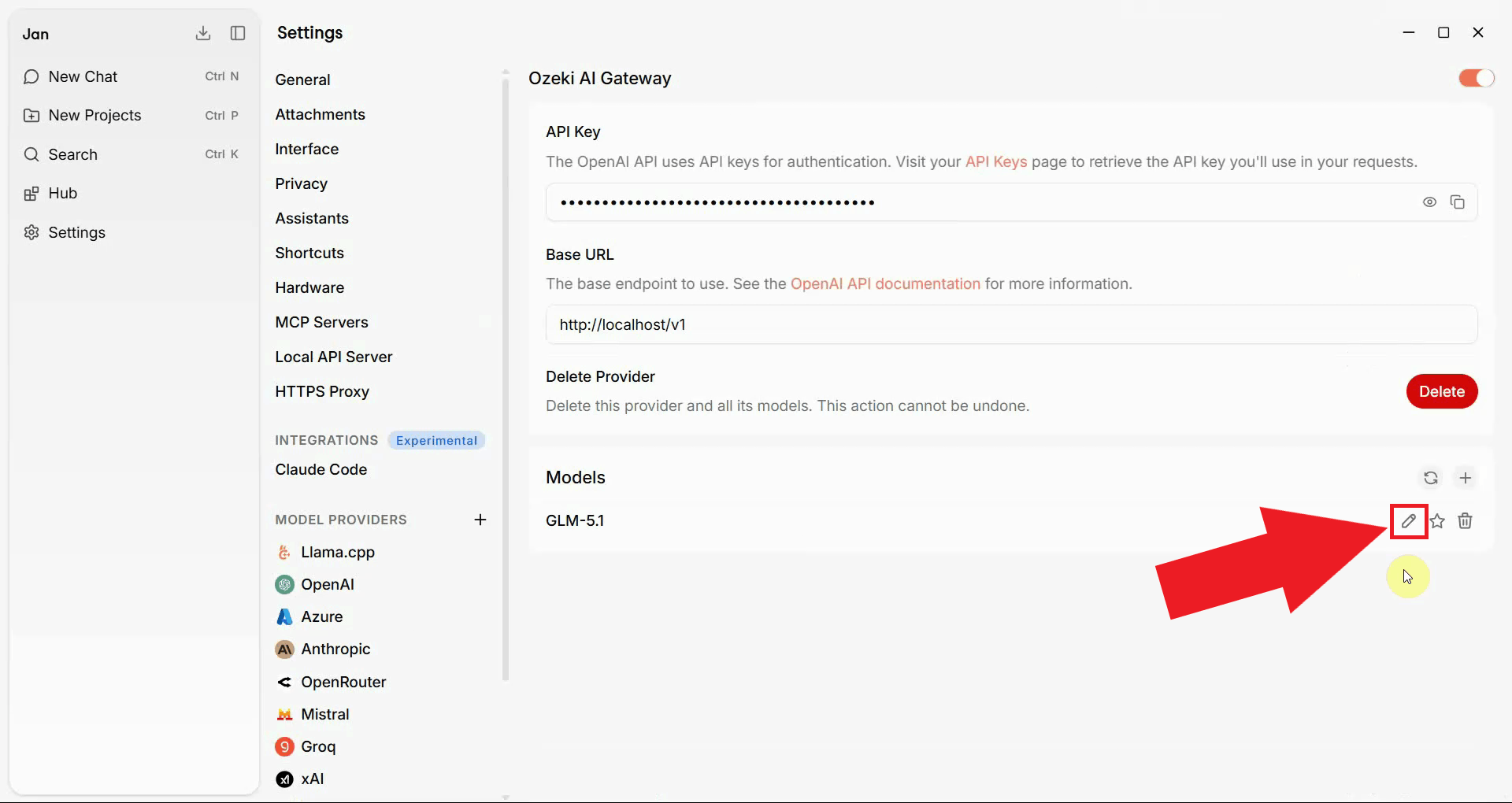Viewport: 1512px width, 803px height.
Task: Start a New Chat
Action: coord(131,76)
